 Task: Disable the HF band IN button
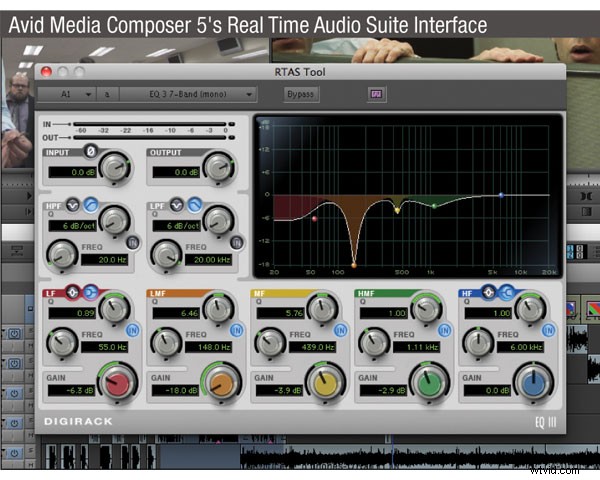click(x=548, y=330)
